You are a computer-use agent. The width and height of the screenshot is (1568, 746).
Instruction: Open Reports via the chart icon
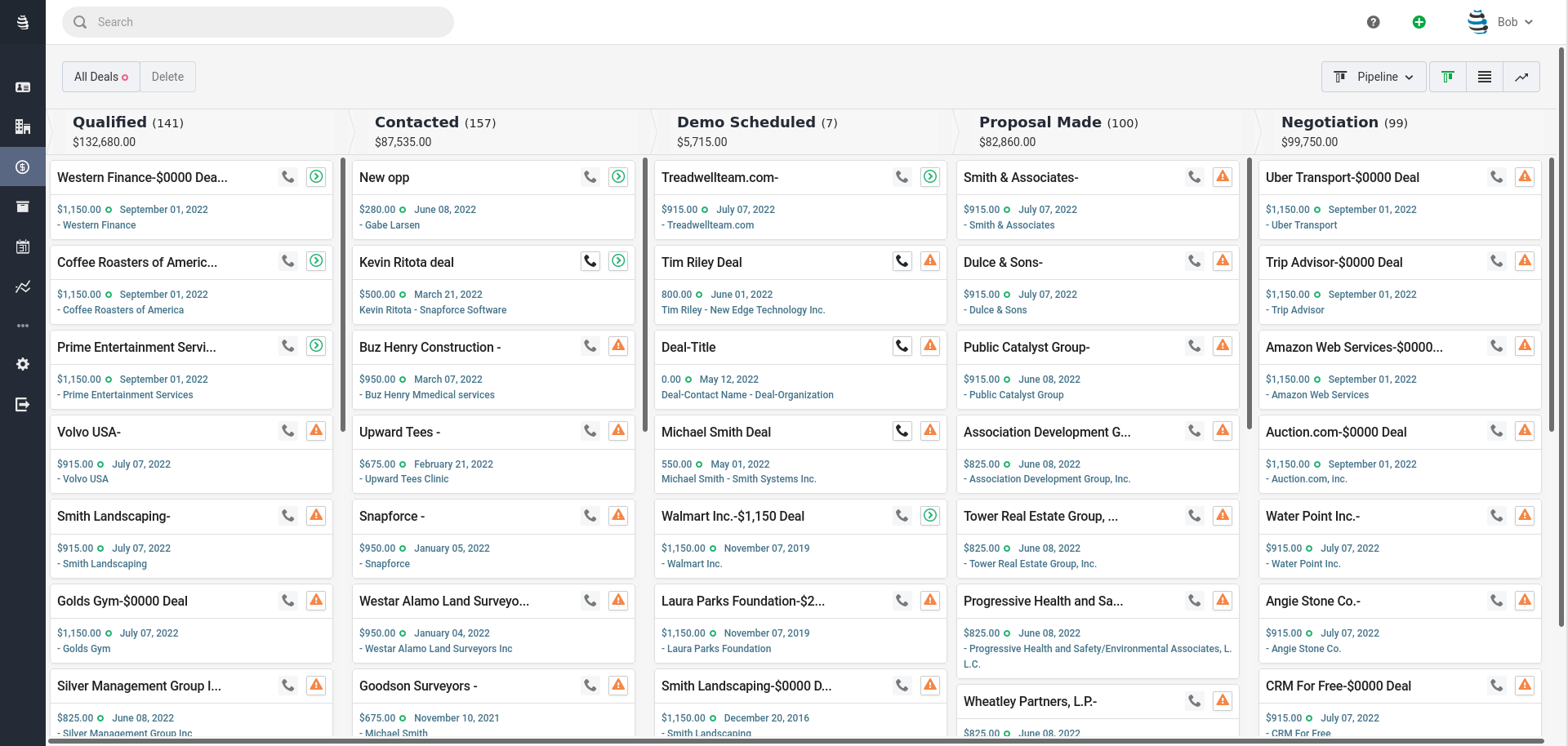pos(23,286)
